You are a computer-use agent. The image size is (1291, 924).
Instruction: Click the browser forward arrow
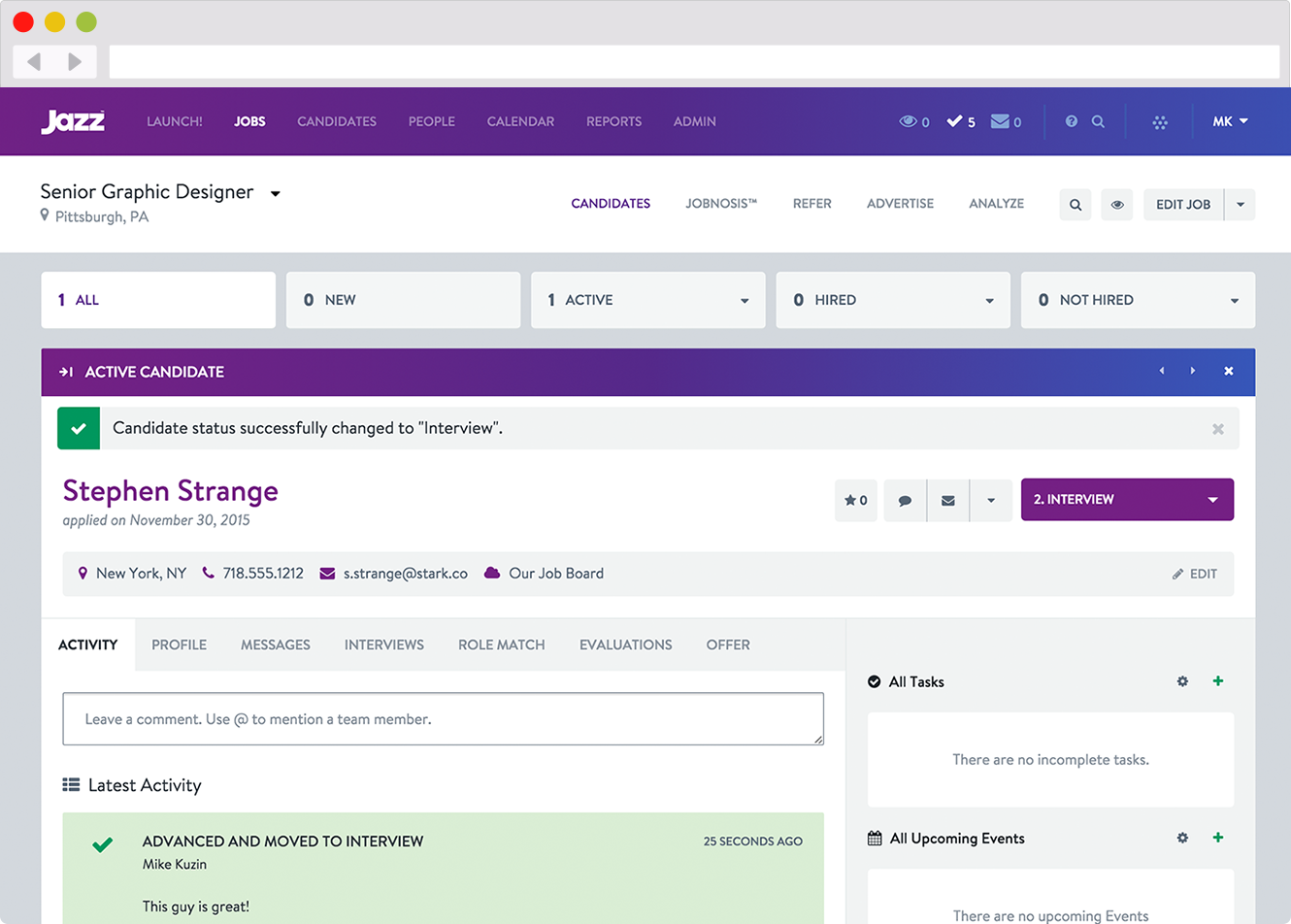[x=75, y=62]
